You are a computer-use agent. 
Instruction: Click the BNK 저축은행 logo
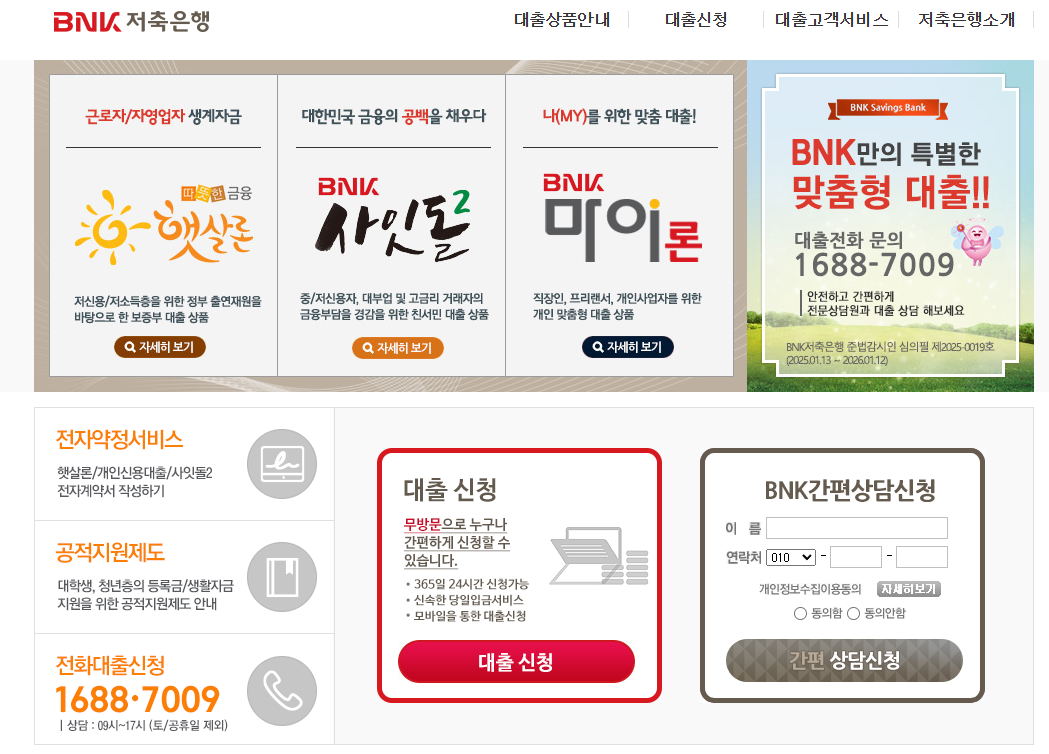tap(132, 21)
